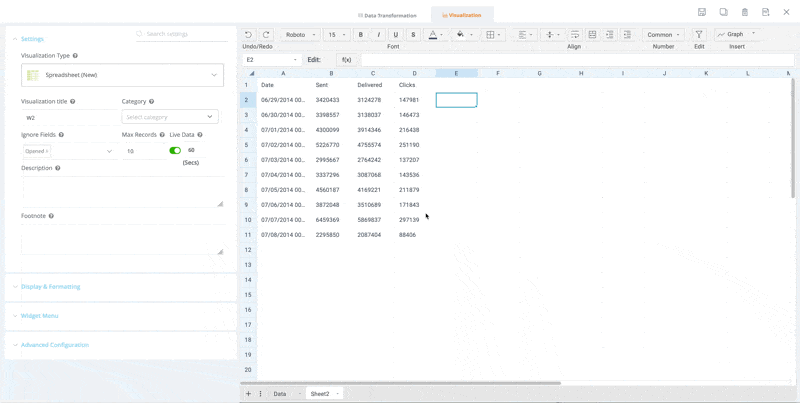Open the Graph insert menu
Image resolution: width=800 pixels, height=403 pixels.
pos(736,35)
